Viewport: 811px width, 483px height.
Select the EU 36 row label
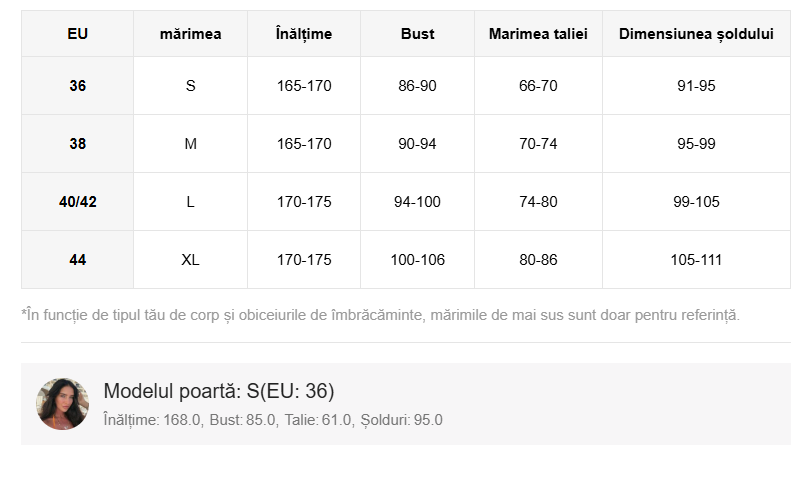coord(78,86)
